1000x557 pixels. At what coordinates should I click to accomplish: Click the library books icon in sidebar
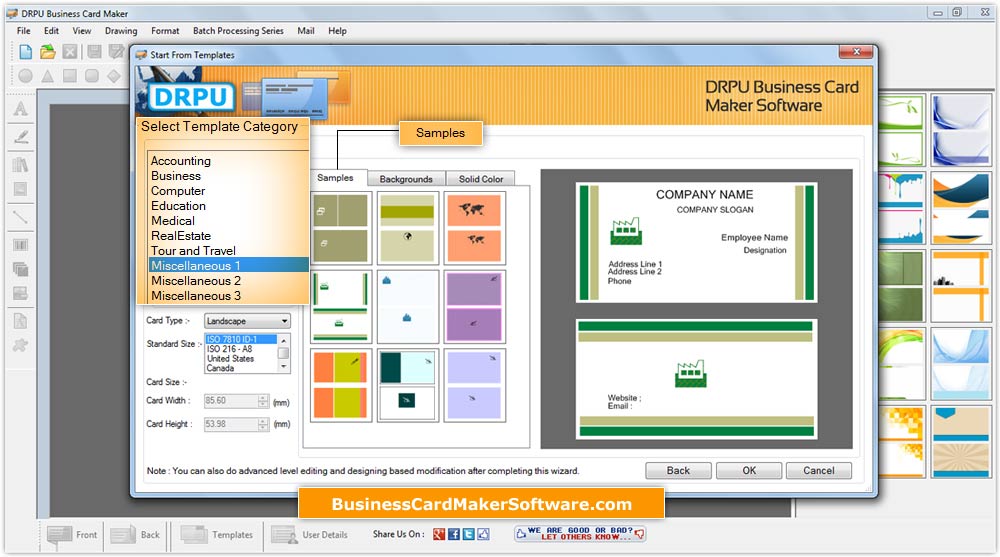click(x=20, y=165)
